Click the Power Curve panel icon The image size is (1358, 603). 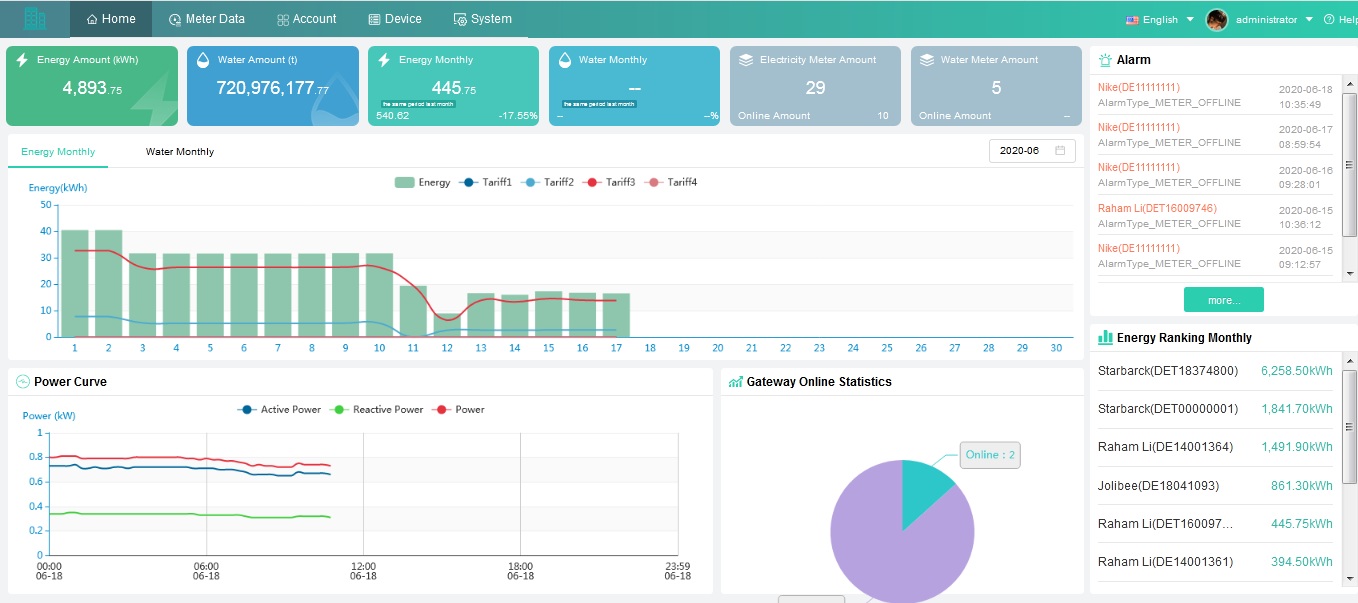point(25,381)
